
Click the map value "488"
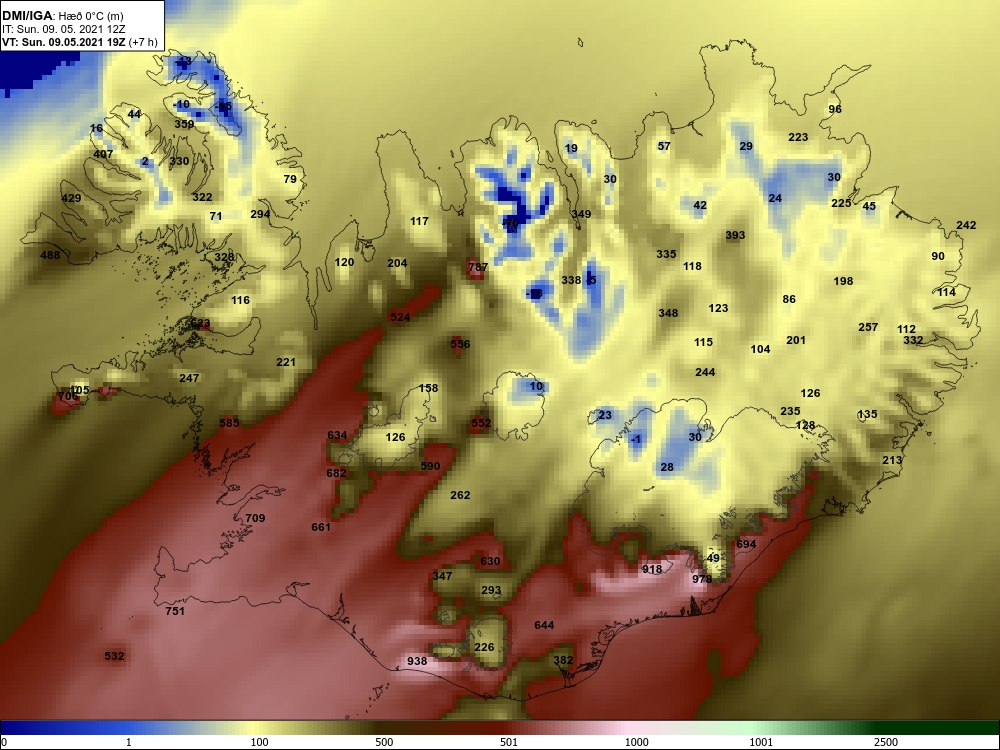[50, 255]
